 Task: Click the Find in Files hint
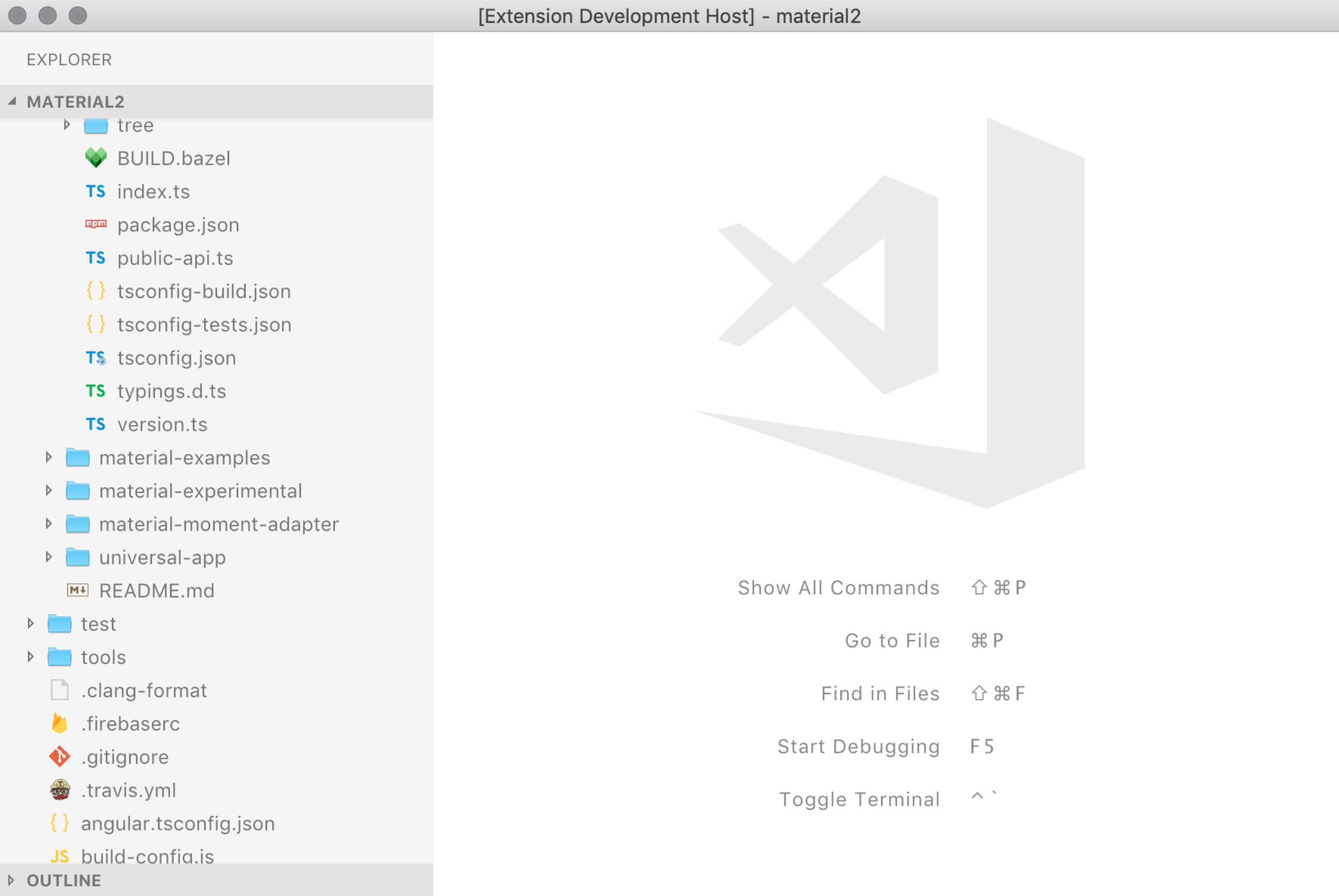pos(880,694)
